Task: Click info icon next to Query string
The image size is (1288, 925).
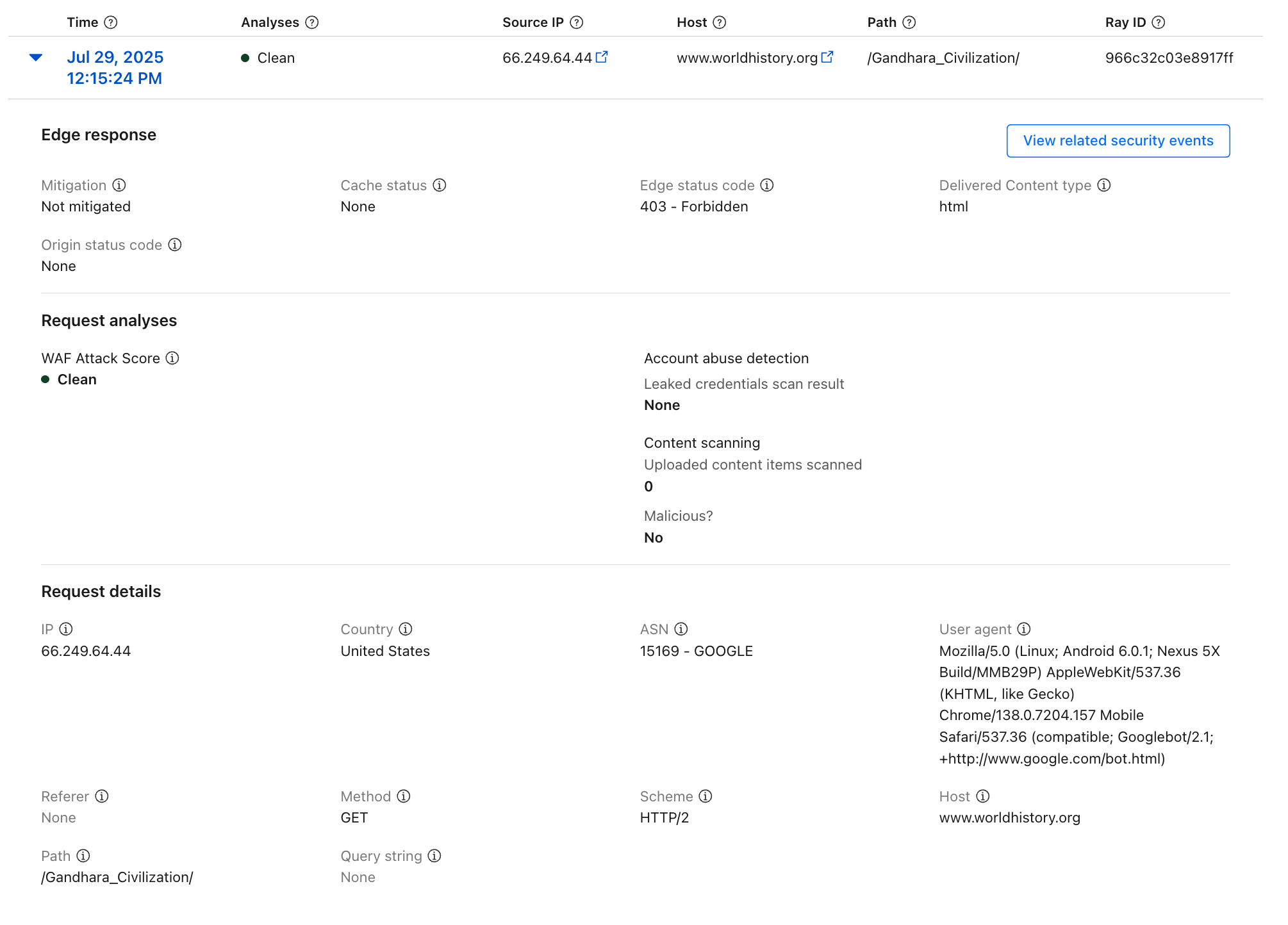Action: point(434,856)
